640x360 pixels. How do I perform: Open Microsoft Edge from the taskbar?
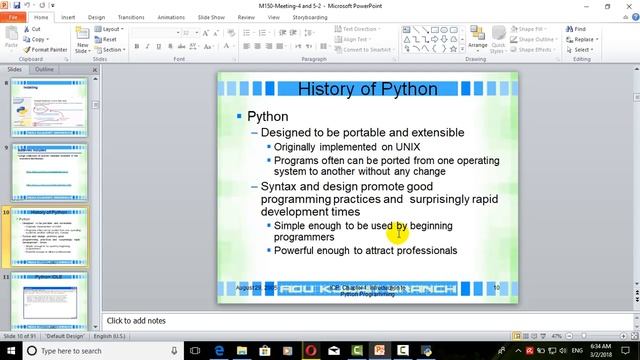coord(219,351)
